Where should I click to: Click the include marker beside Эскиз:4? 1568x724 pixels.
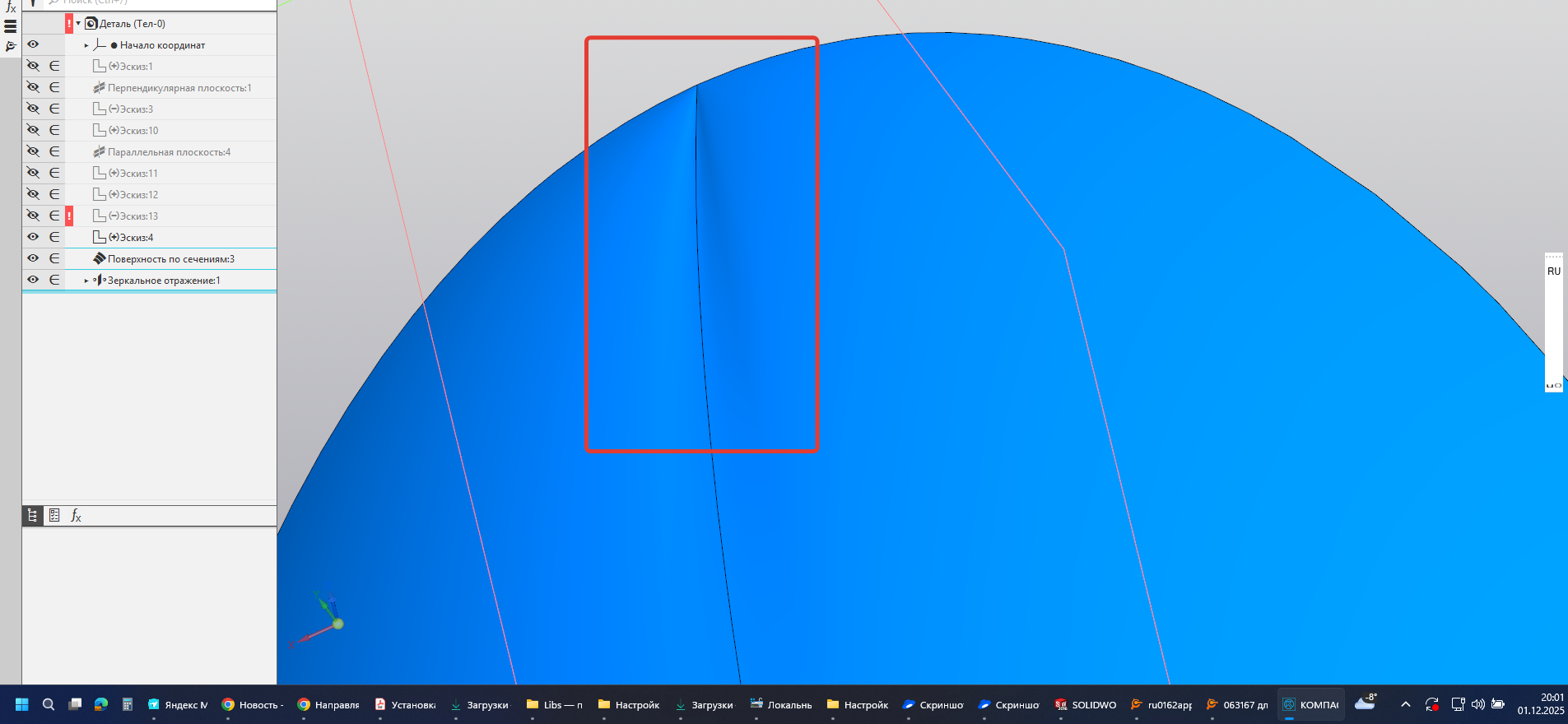pos(54,237)
